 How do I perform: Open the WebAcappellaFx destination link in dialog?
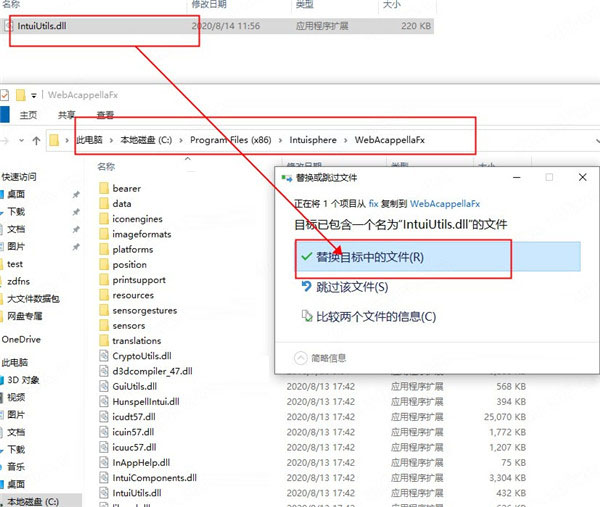point(446,200)
